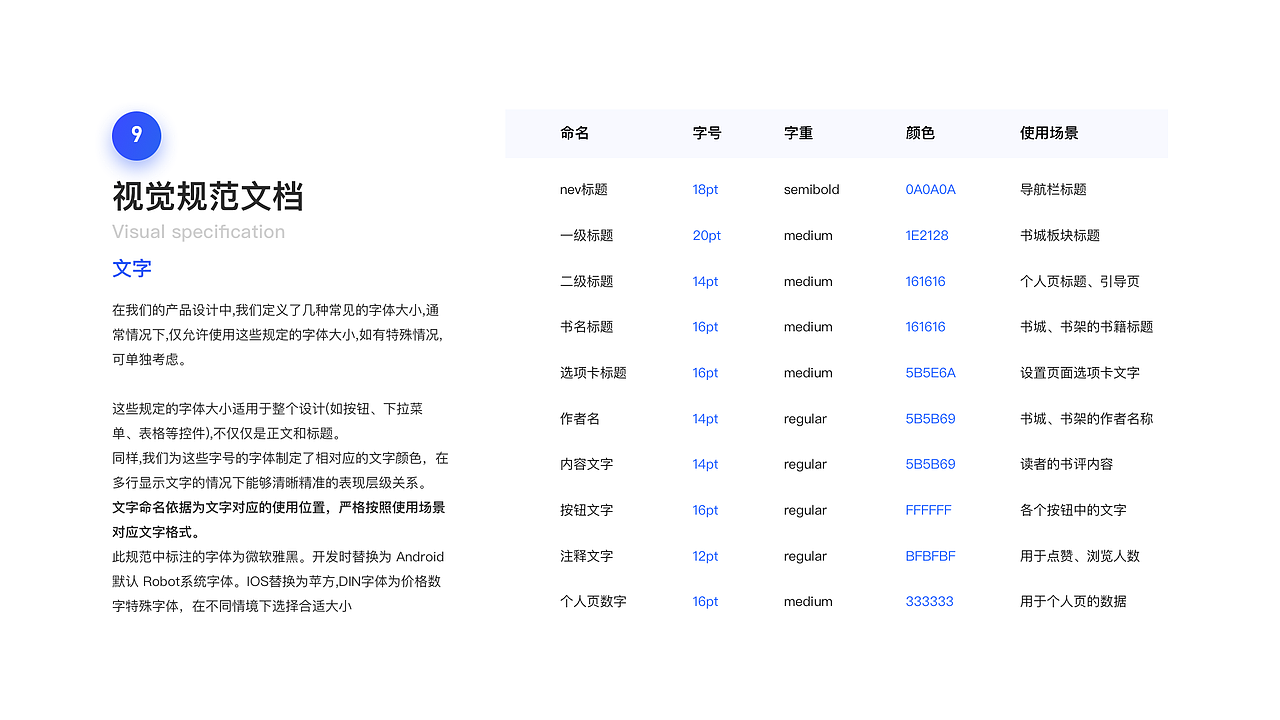Click 5B5B69 in the 作者名 row

(931, 419)
